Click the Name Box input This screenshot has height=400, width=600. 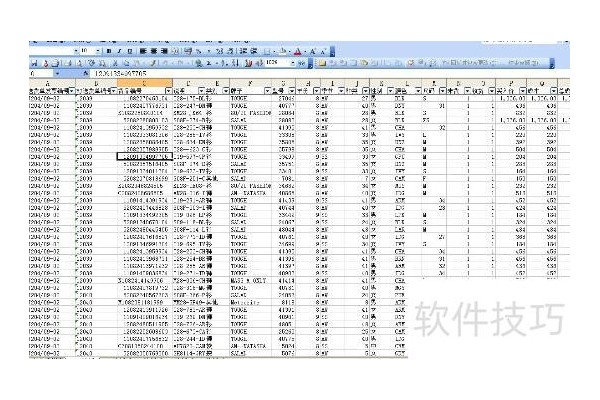[x=41, y=73]
